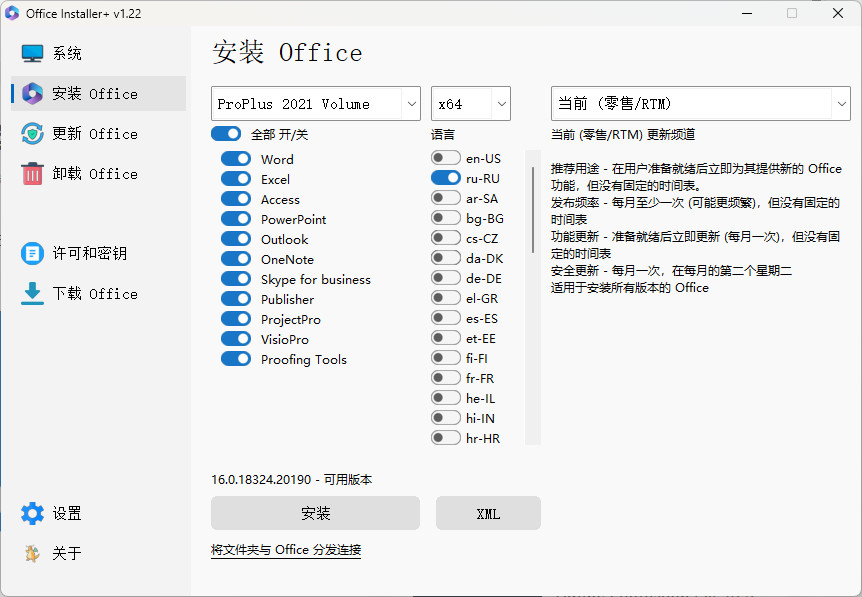862x597 pixels.
Task: Click the blue document icon for 许可和密钥
Action: pyautogui.click(x=32, y=253)
